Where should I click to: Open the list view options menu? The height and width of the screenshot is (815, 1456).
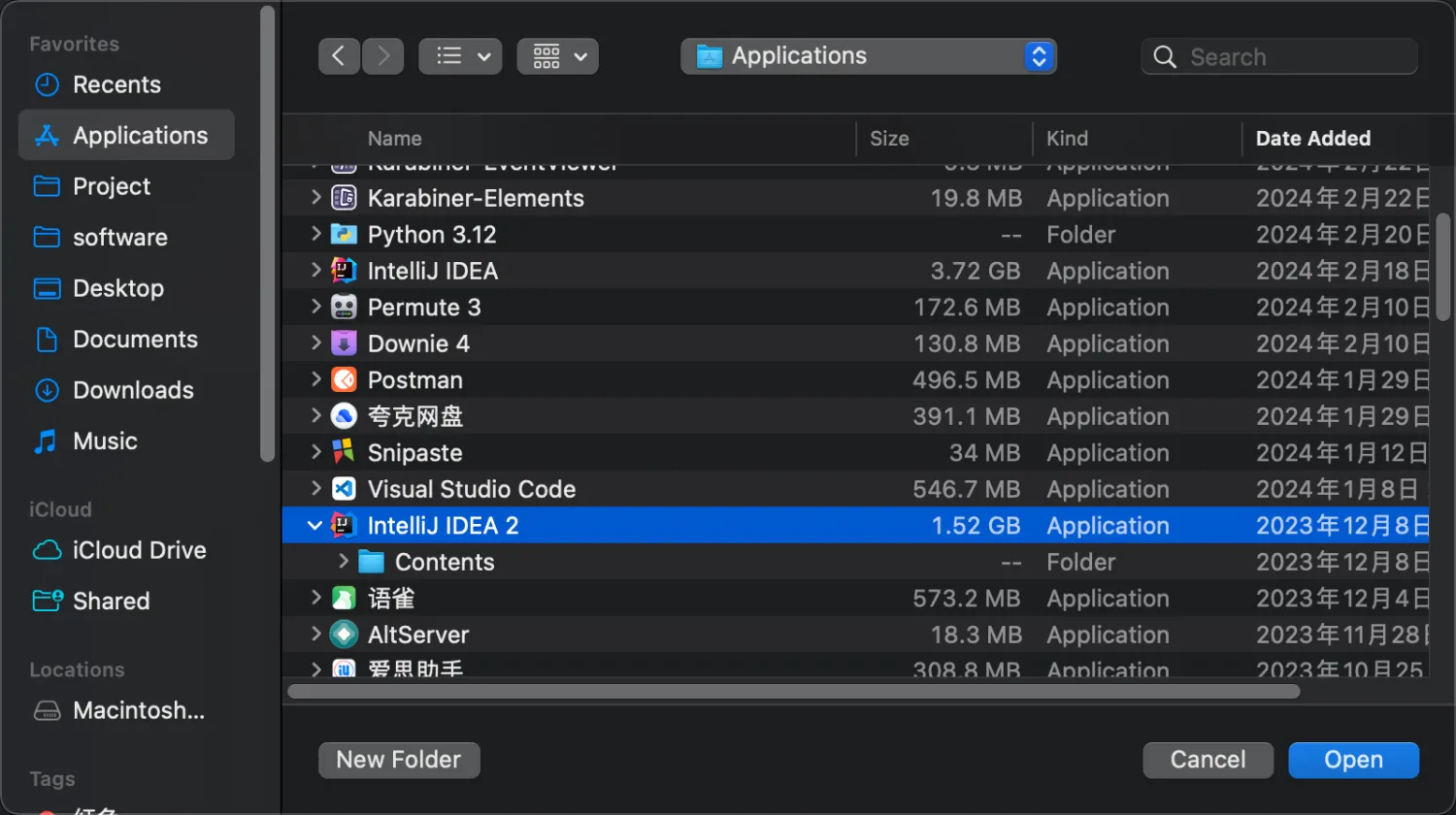click(460, 56)
